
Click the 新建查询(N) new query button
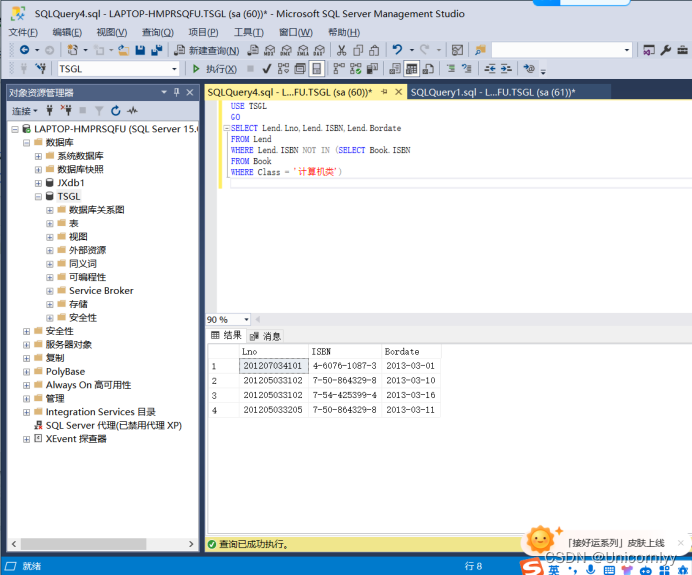point(207,50)
